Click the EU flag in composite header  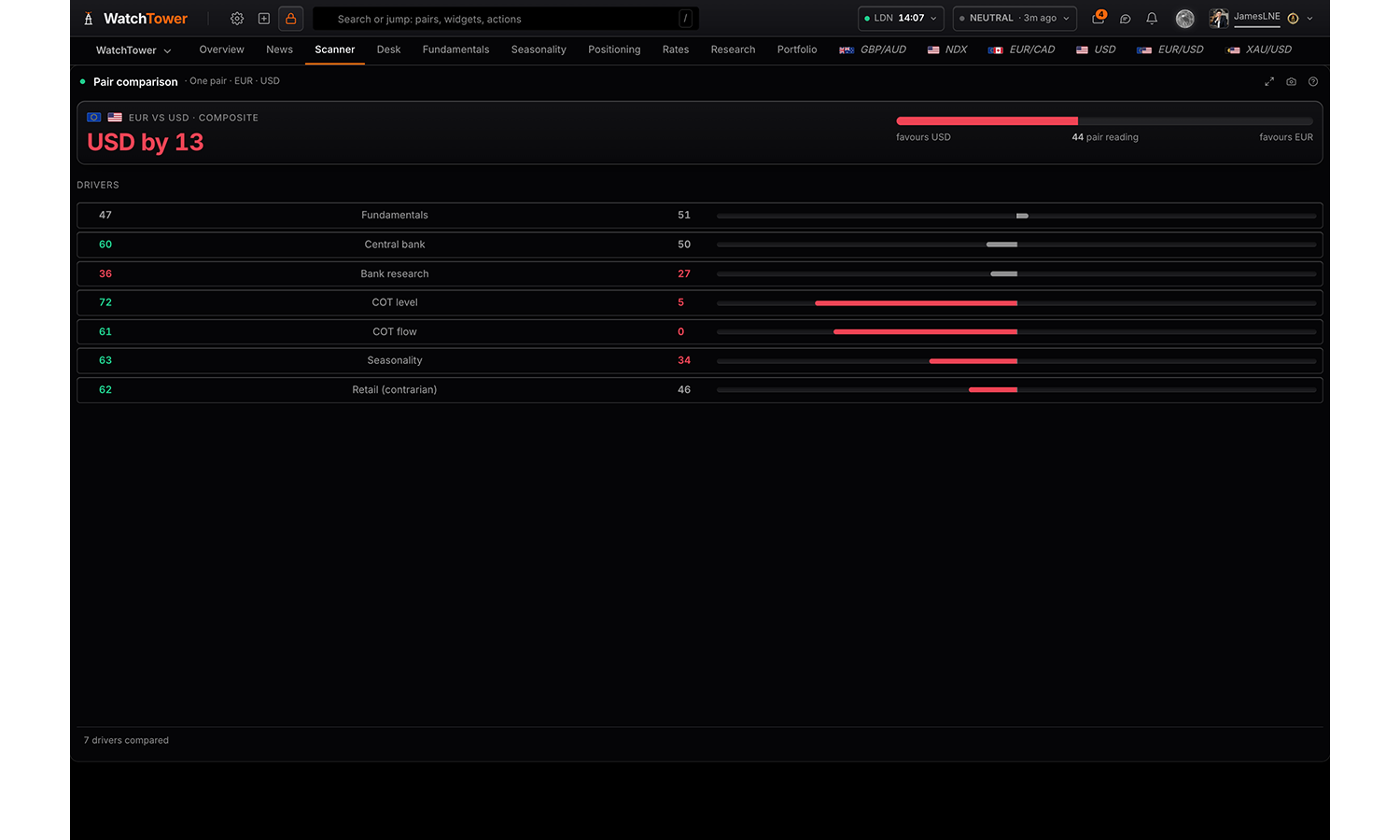click(x=94, y=118)
